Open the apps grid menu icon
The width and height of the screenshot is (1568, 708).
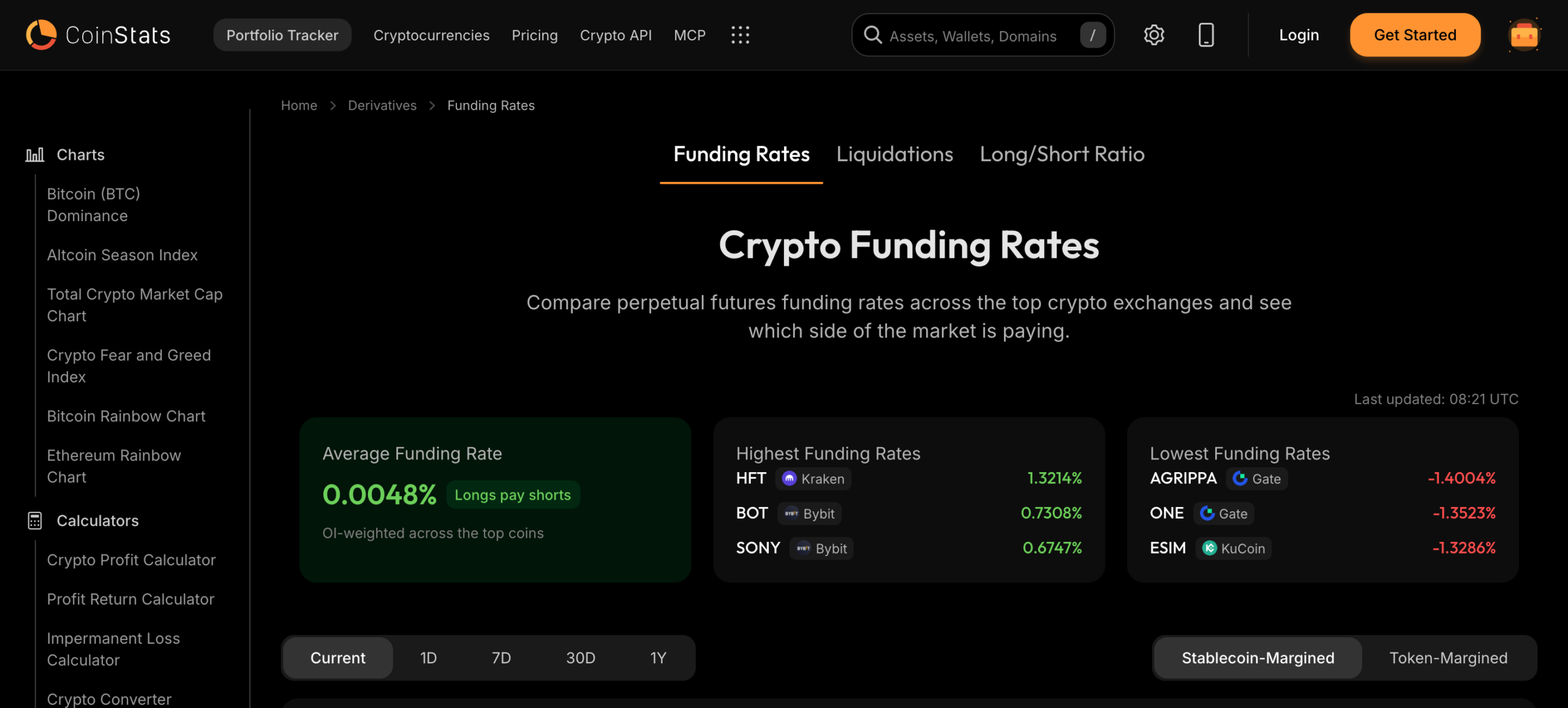740,35
